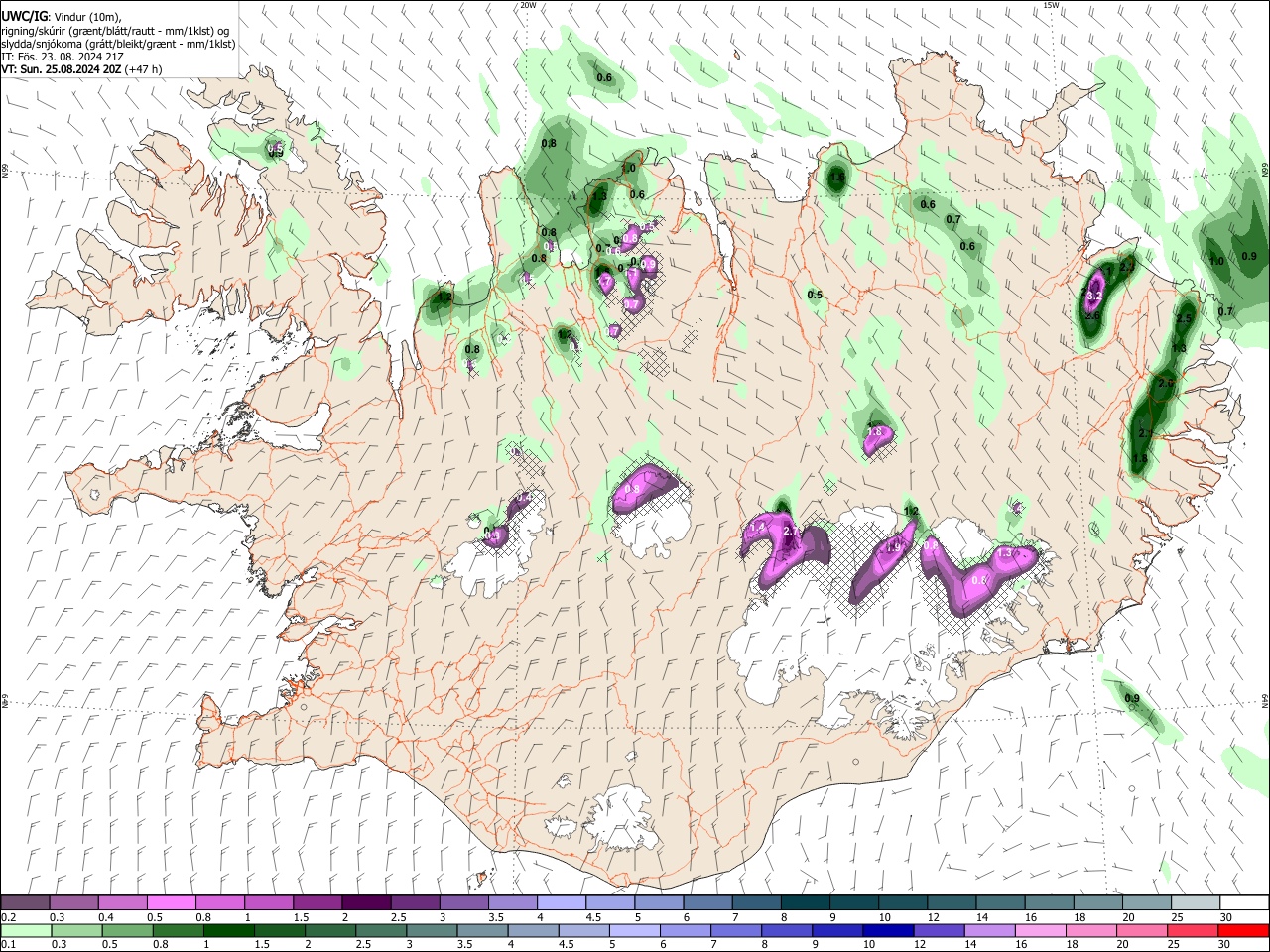Click the "UWC/IG: Vindur (10m)" title line
The image size is (1270, 952).
pyautogui.click(x=63, y=17)
